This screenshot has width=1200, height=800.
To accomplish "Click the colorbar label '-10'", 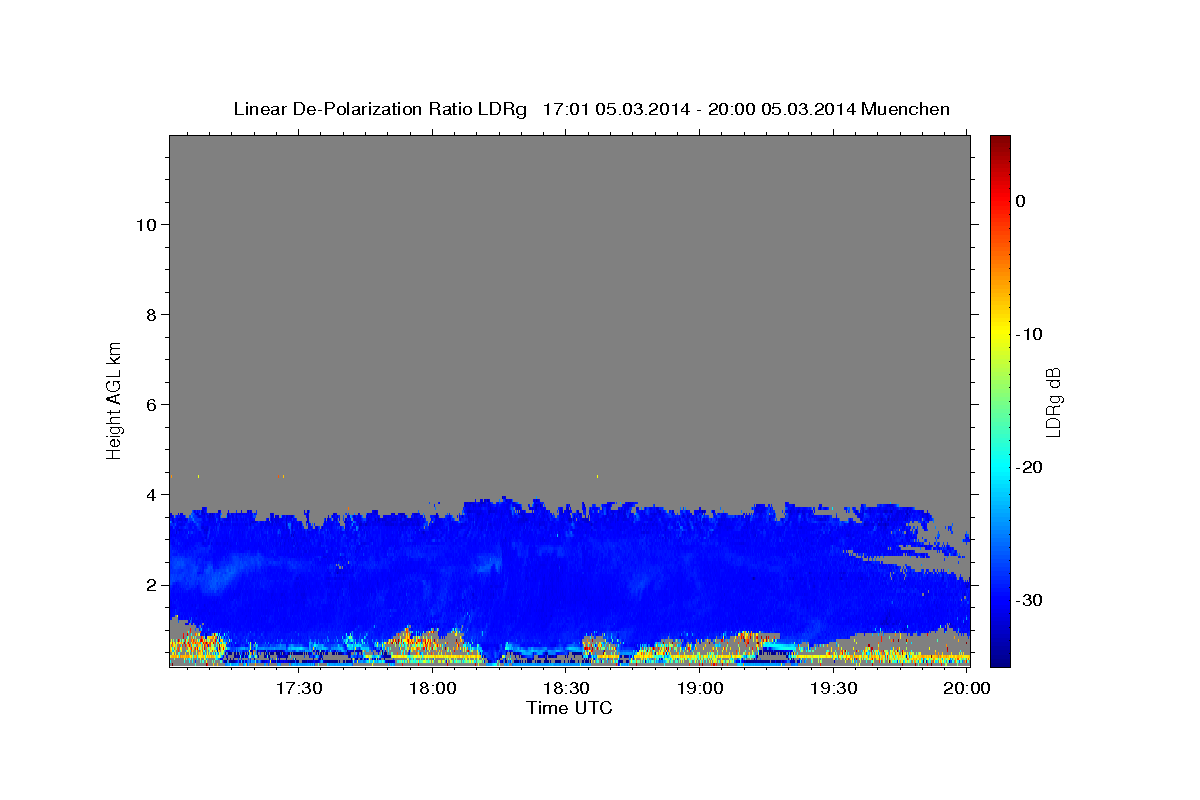I will point(1029,334).
